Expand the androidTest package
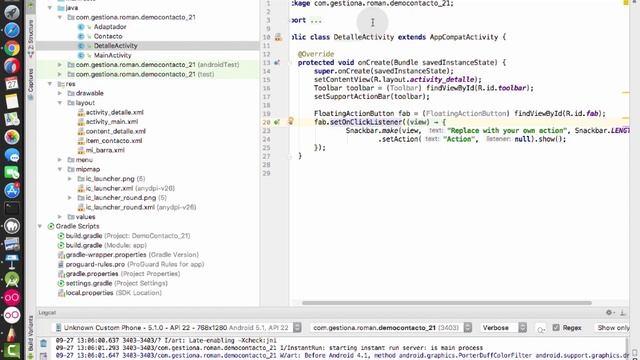The height and width of the screenshot is (360, 640). (60, 64)
